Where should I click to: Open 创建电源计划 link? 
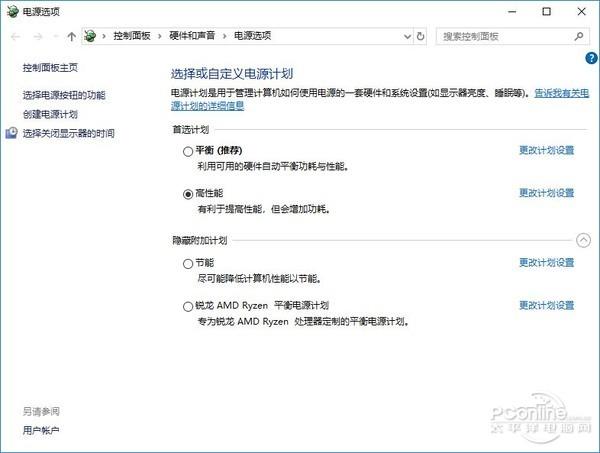pos(50,114)
